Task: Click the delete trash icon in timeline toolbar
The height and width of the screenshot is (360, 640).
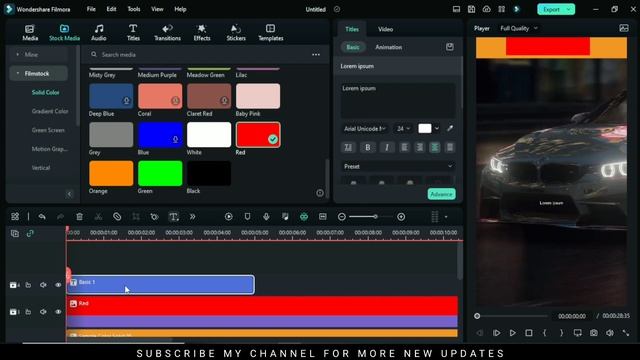Action: [79, 217]
